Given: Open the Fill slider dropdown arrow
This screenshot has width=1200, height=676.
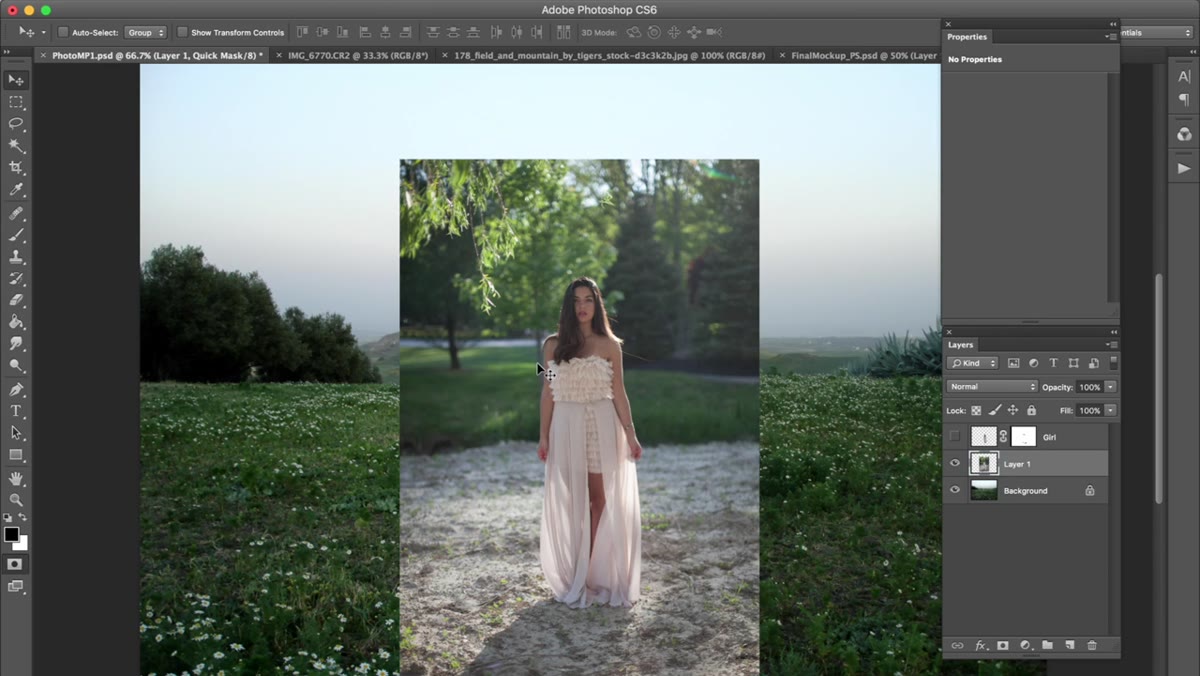Looking at the screenshot, I should [1110, 410].
